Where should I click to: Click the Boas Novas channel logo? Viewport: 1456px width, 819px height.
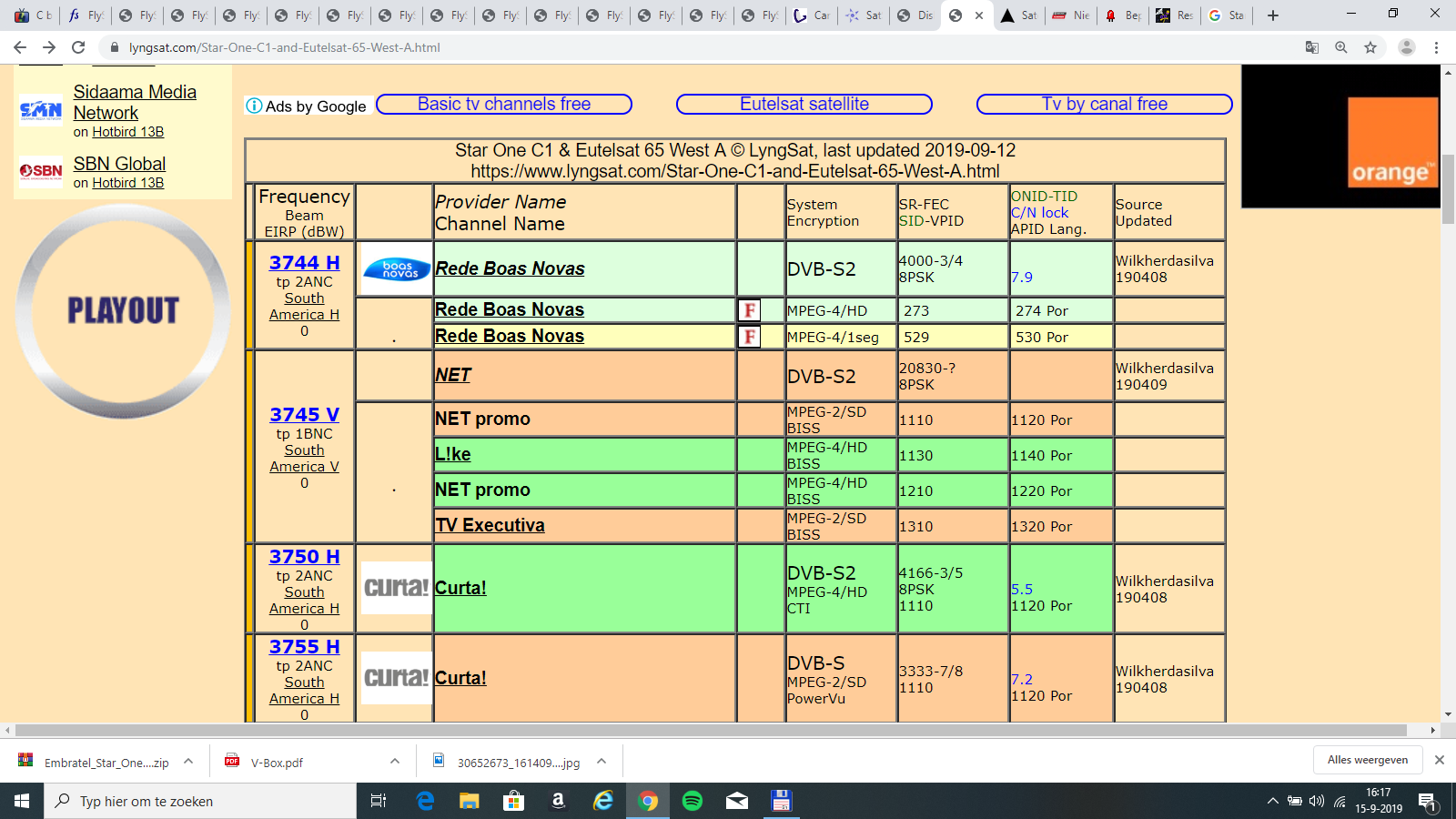point(396,268)
